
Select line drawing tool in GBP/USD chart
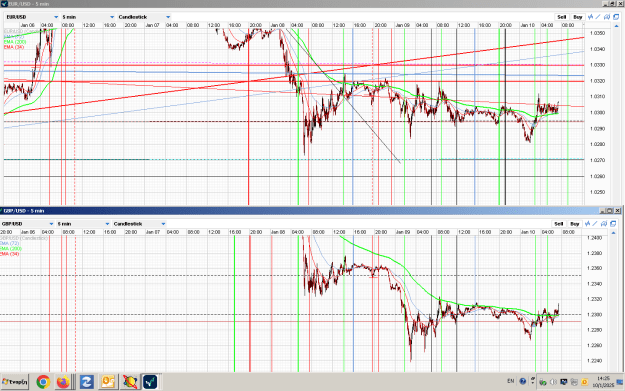point(595,224)
